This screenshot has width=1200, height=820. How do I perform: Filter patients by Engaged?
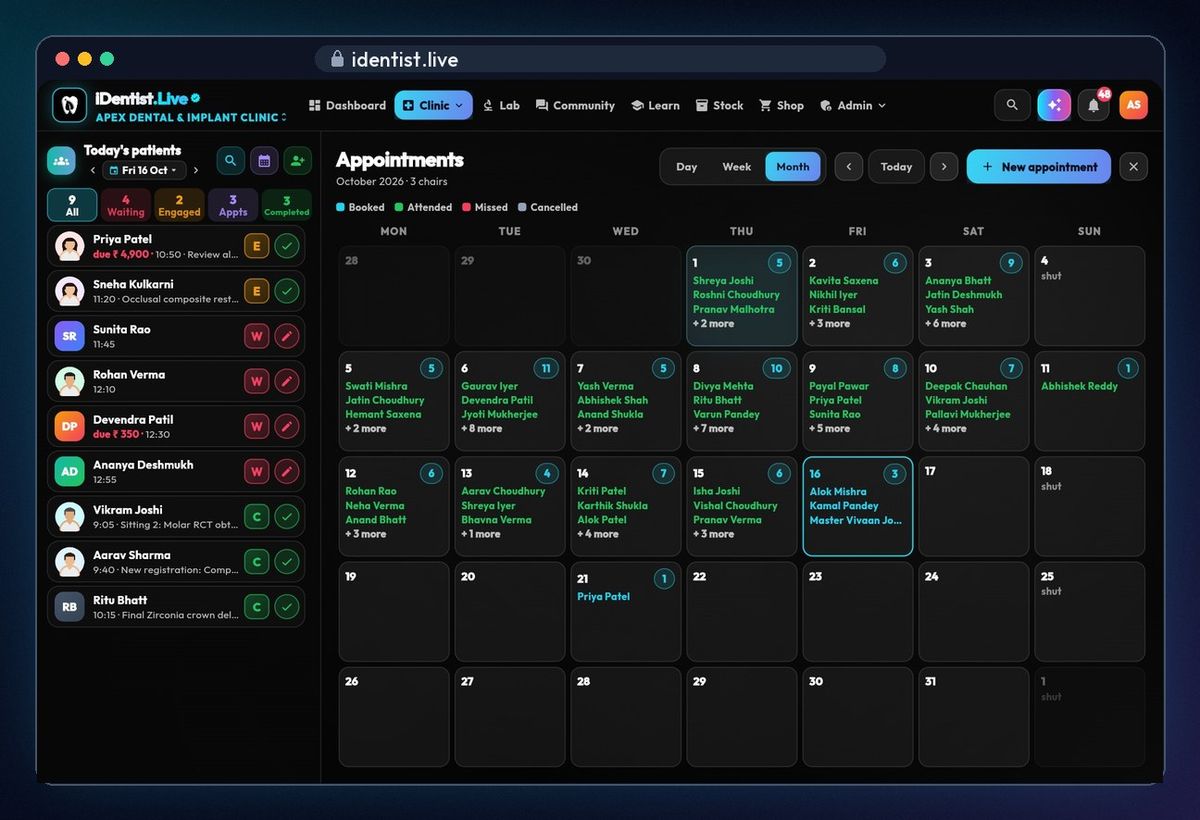[x=180, y=205]
